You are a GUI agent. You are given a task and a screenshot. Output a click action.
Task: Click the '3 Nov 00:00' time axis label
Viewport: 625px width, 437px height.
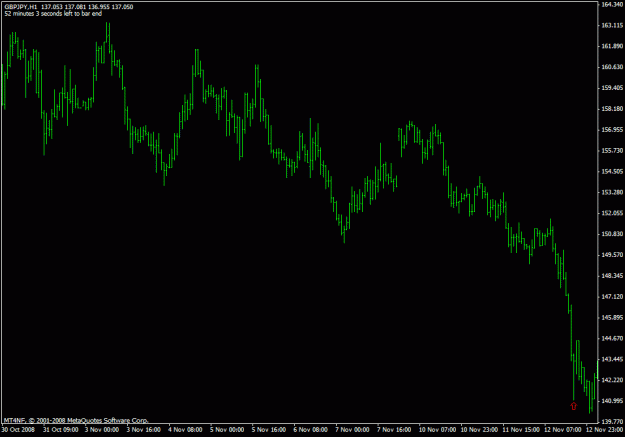point(102,430)
